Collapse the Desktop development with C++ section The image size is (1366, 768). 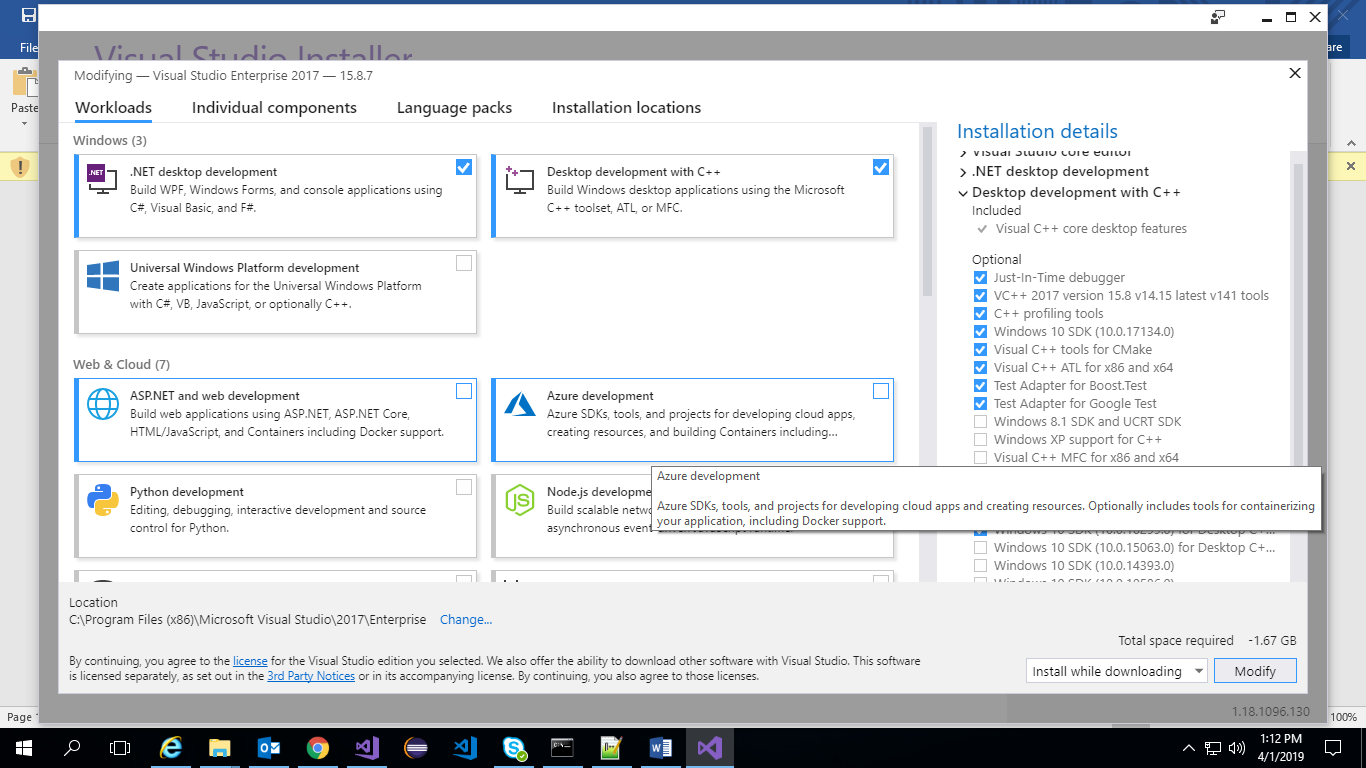(x=963, y=193)
